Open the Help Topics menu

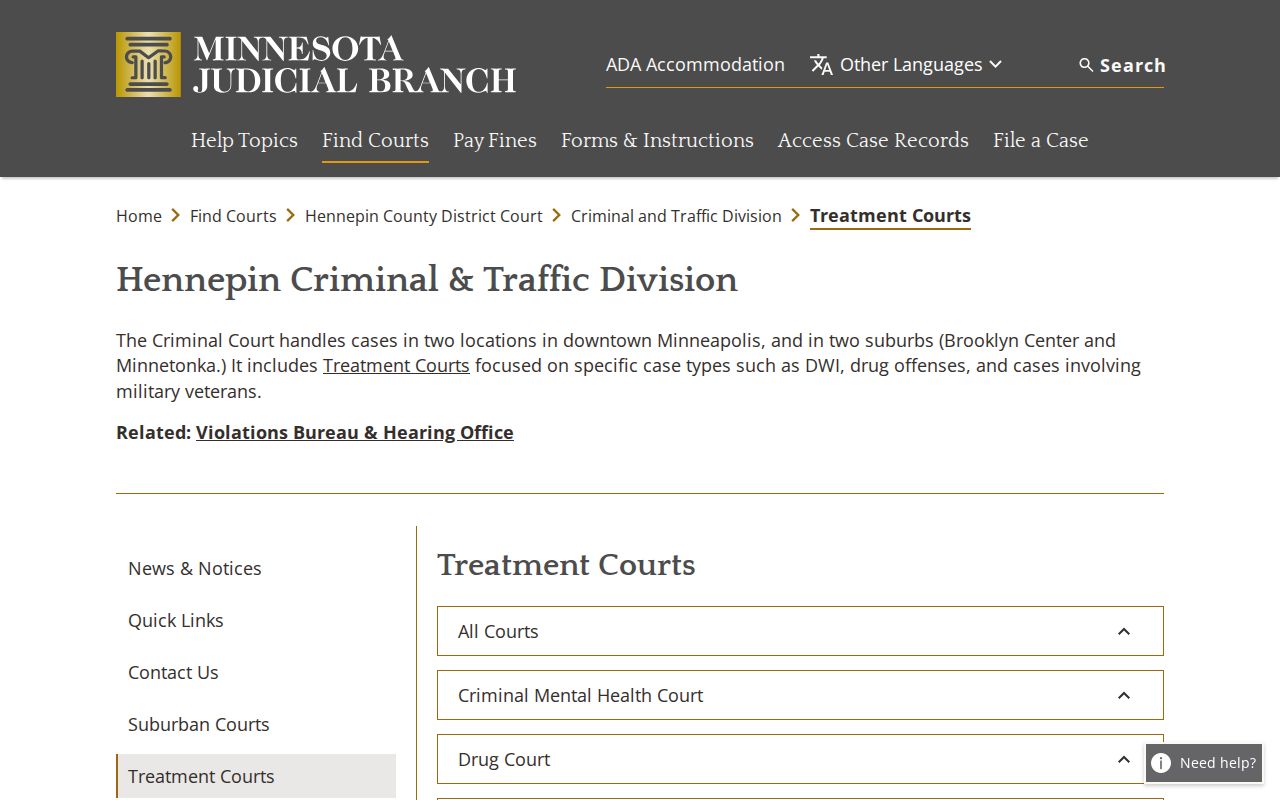tap(244, 140)
